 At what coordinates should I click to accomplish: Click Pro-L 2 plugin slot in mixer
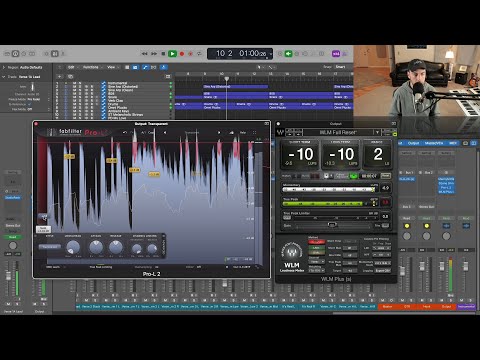[446, 188]
